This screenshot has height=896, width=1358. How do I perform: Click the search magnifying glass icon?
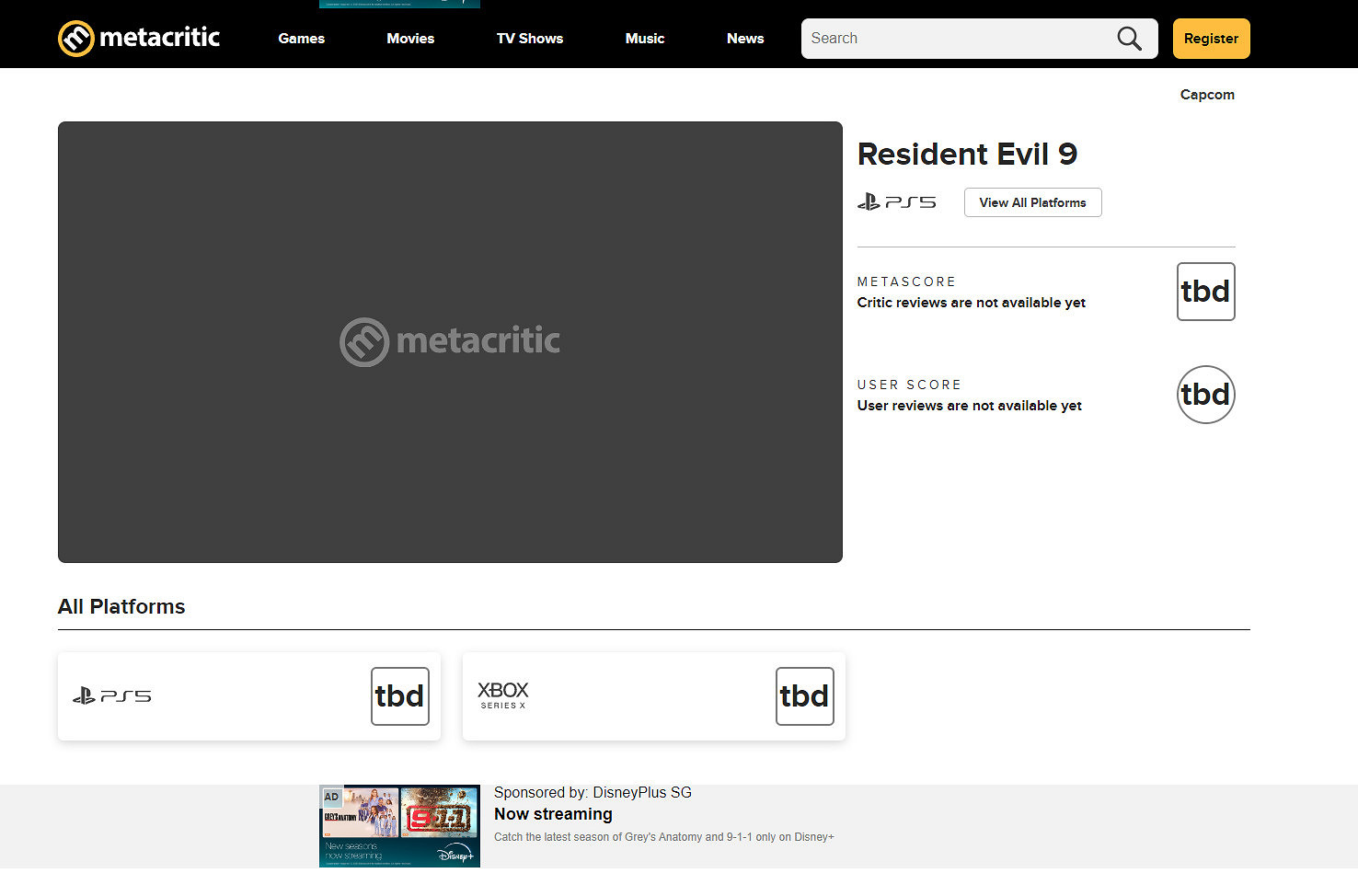1129,39
